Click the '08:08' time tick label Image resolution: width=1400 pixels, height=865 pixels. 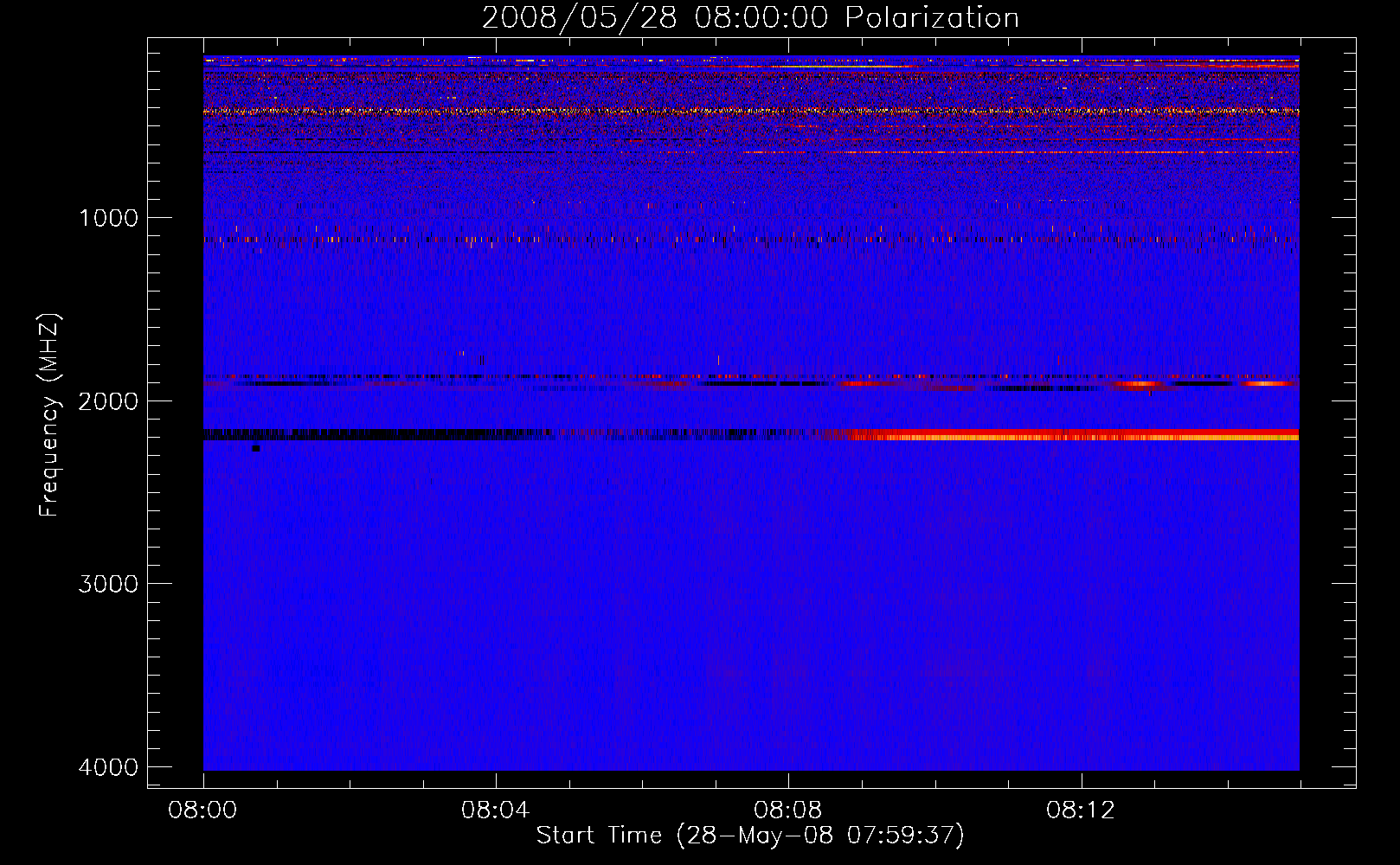788,811
